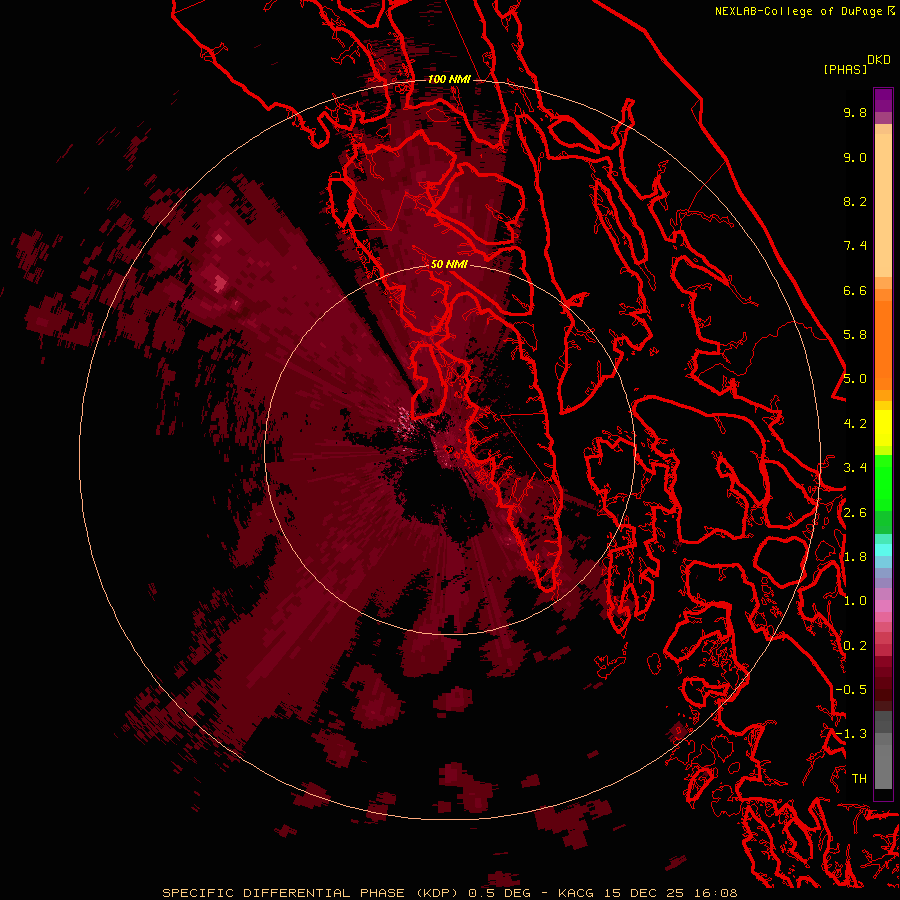Click the 50 NMI range ring label
This screenshot has width=900, height=900.
449,264
